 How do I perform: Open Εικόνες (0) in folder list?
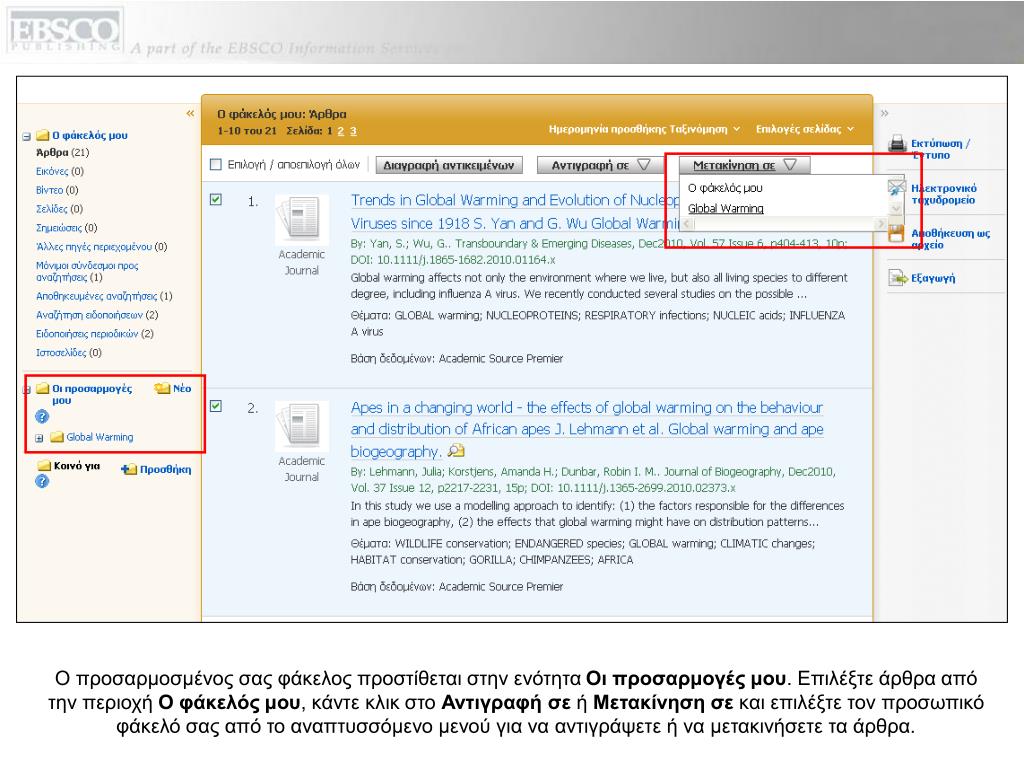click(x=59, y=171)
